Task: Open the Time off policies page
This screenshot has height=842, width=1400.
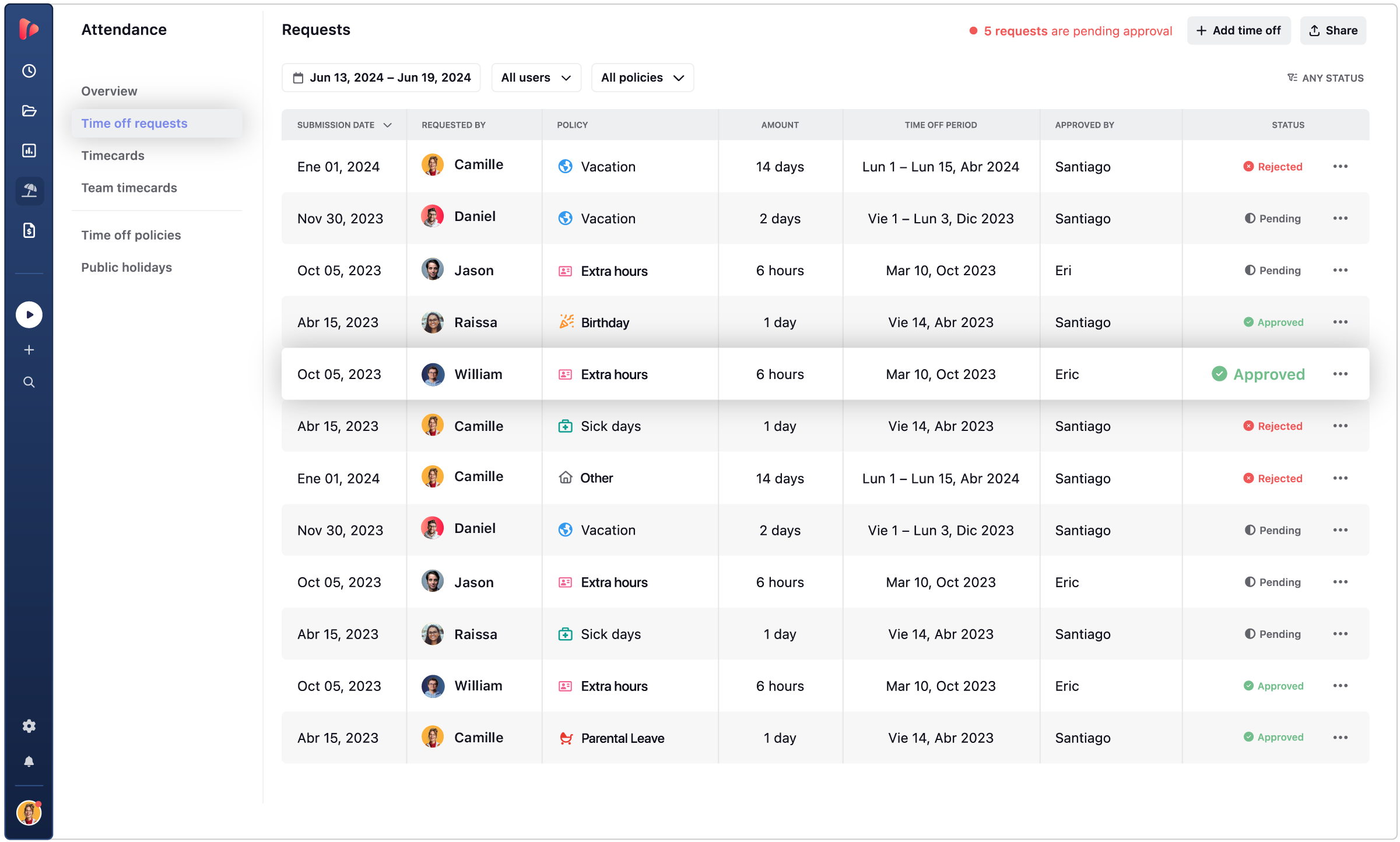Action: pyautogui.click(x=131, y=235)
